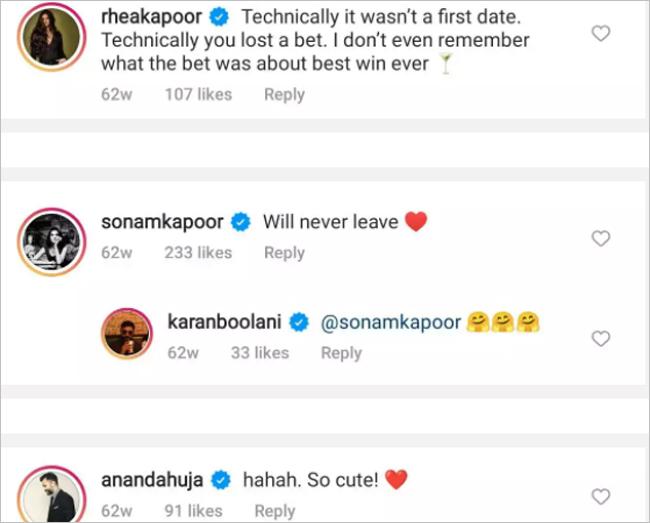Like sonamkapoor's 'Will never leave' comment
Image resolution: width=650 pixels, height=523 pixels.
600,238
